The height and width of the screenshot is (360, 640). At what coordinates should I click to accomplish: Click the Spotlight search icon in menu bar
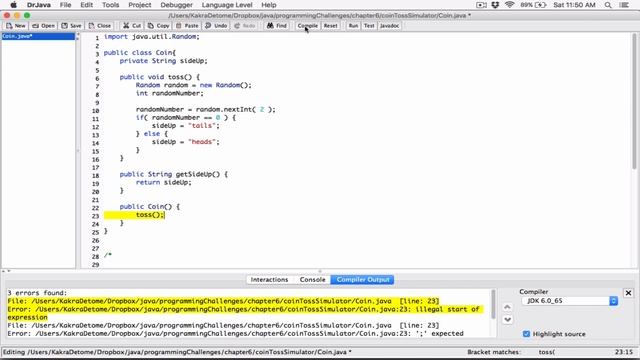[608, 5]
